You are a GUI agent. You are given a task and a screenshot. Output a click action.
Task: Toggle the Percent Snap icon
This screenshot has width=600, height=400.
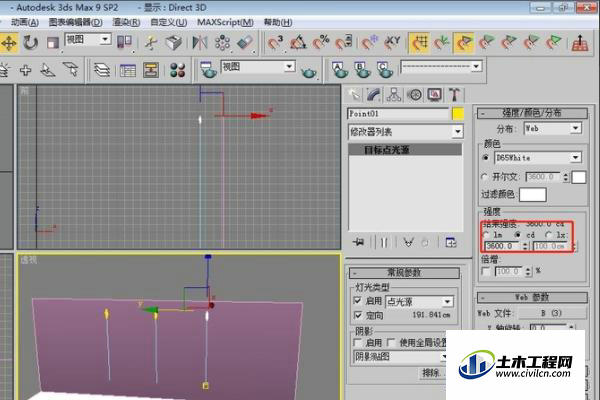tap(321, 42)
